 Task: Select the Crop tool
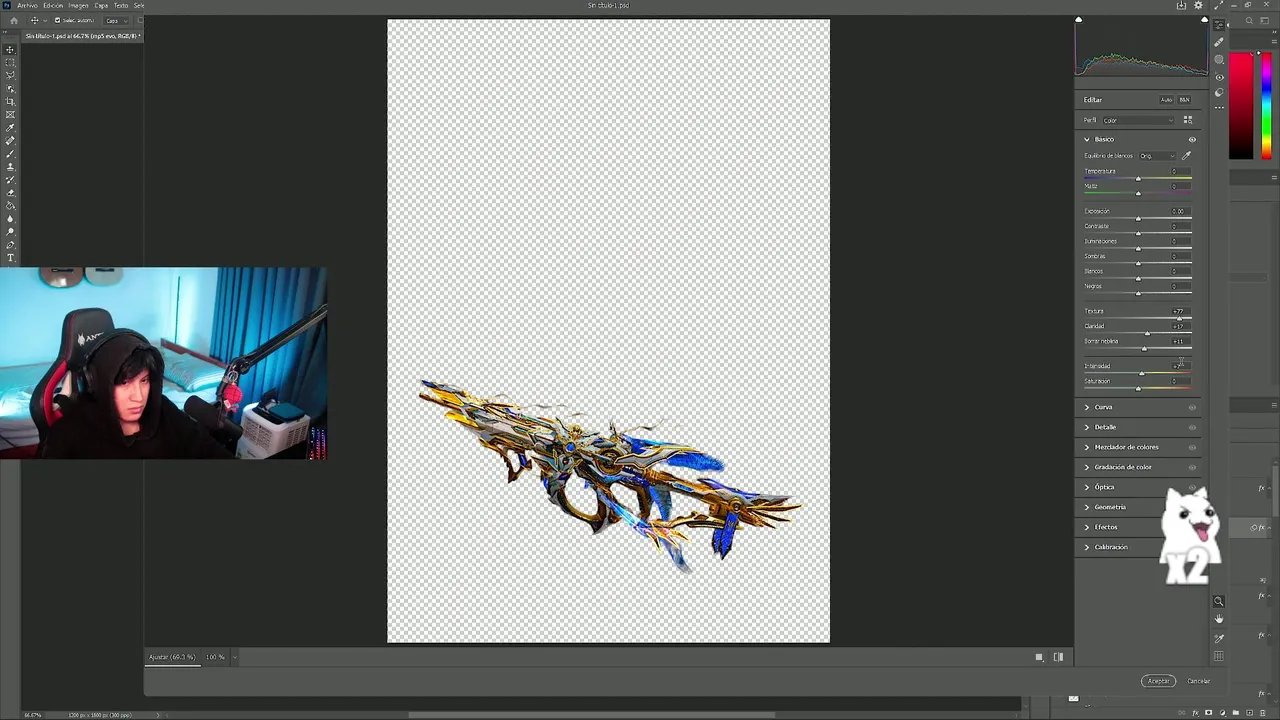point(11,101)
